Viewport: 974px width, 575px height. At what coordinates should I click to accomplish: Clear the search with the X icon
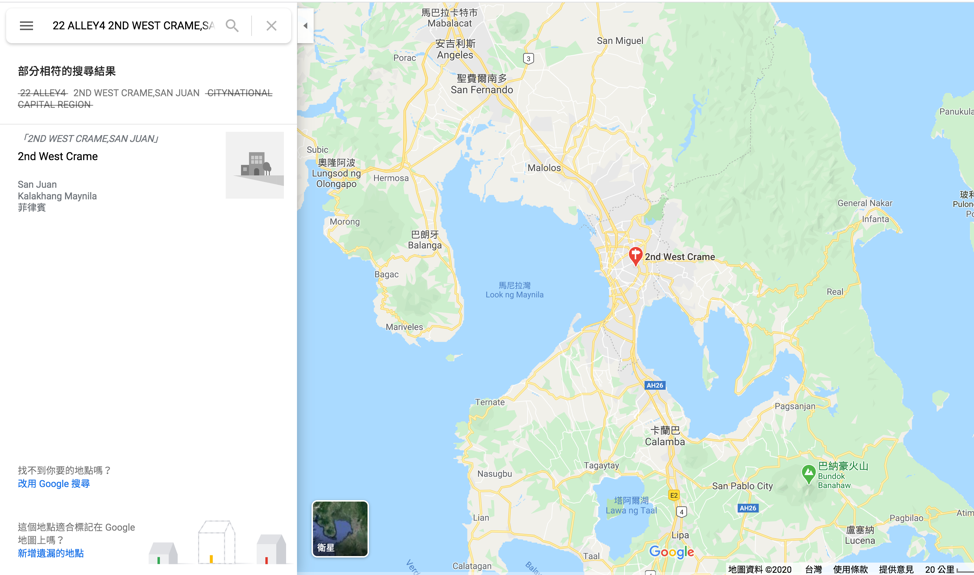[x=271, y=25]
